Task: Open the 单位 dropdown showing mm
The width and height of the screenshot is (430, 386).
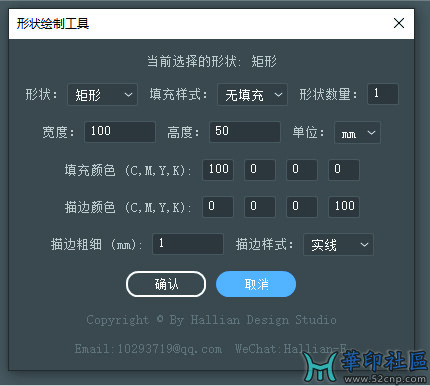Action: 357,132
